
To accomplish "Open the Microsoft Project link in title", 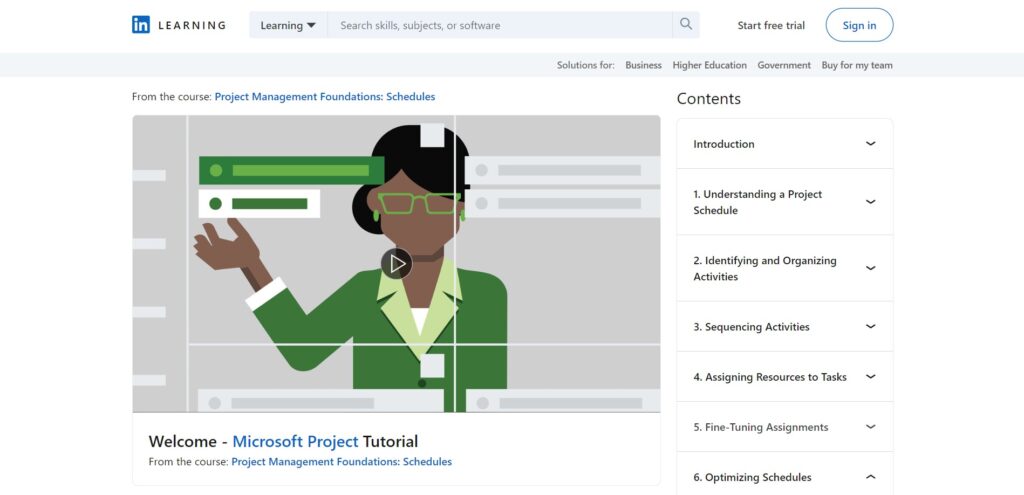I will click(x=295, y=441).
